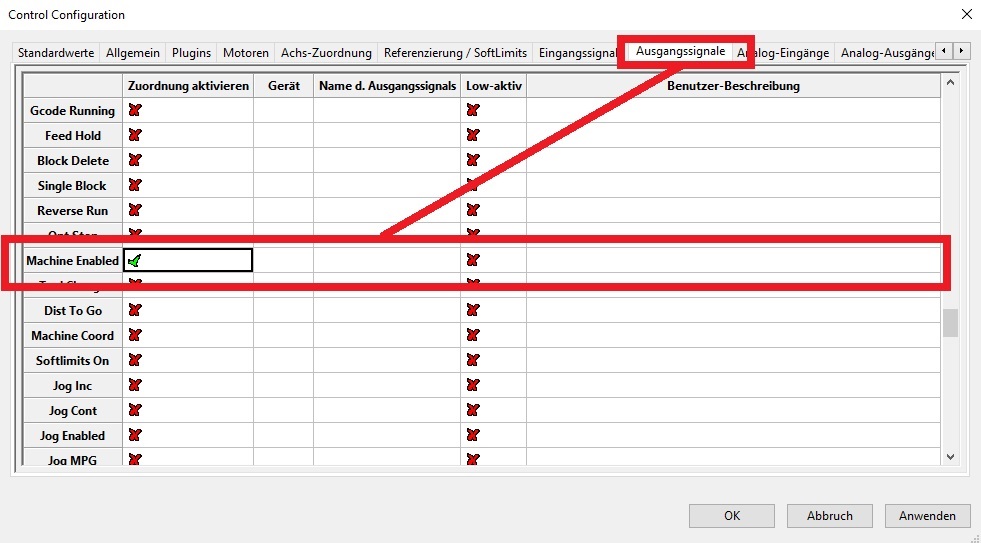The image size is (981, 543).
Task: Click the green check for Machine Enabled
Action: coord(135,260)
